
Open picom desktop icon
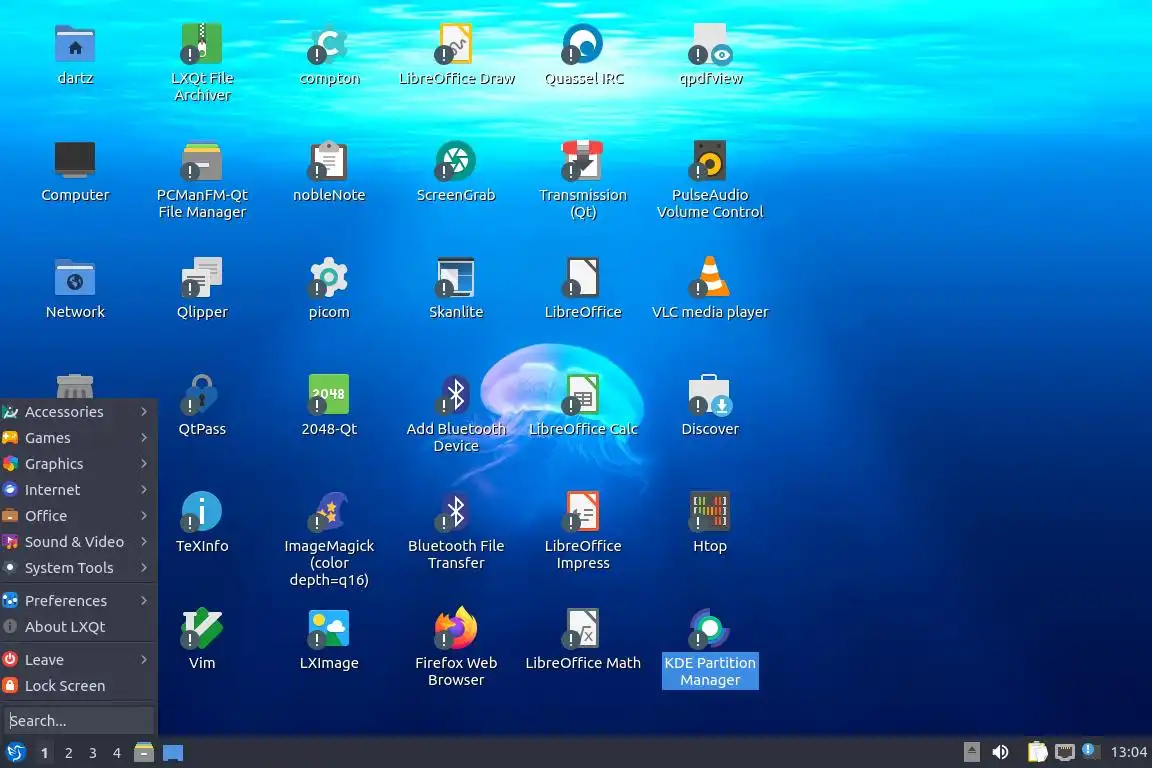coord(329,278)
